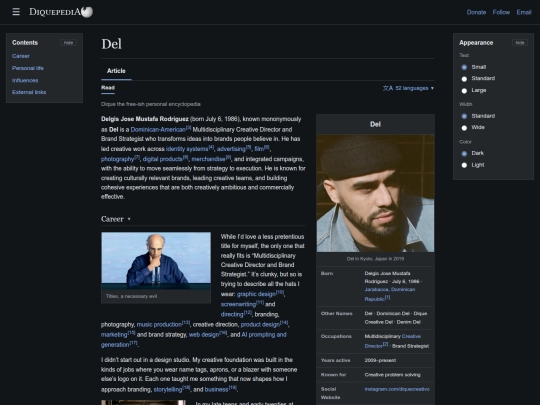The width and height of the screenshot is (540, 405).
Task: Click the Diquepedia globe logo
Action: point(87,12)
